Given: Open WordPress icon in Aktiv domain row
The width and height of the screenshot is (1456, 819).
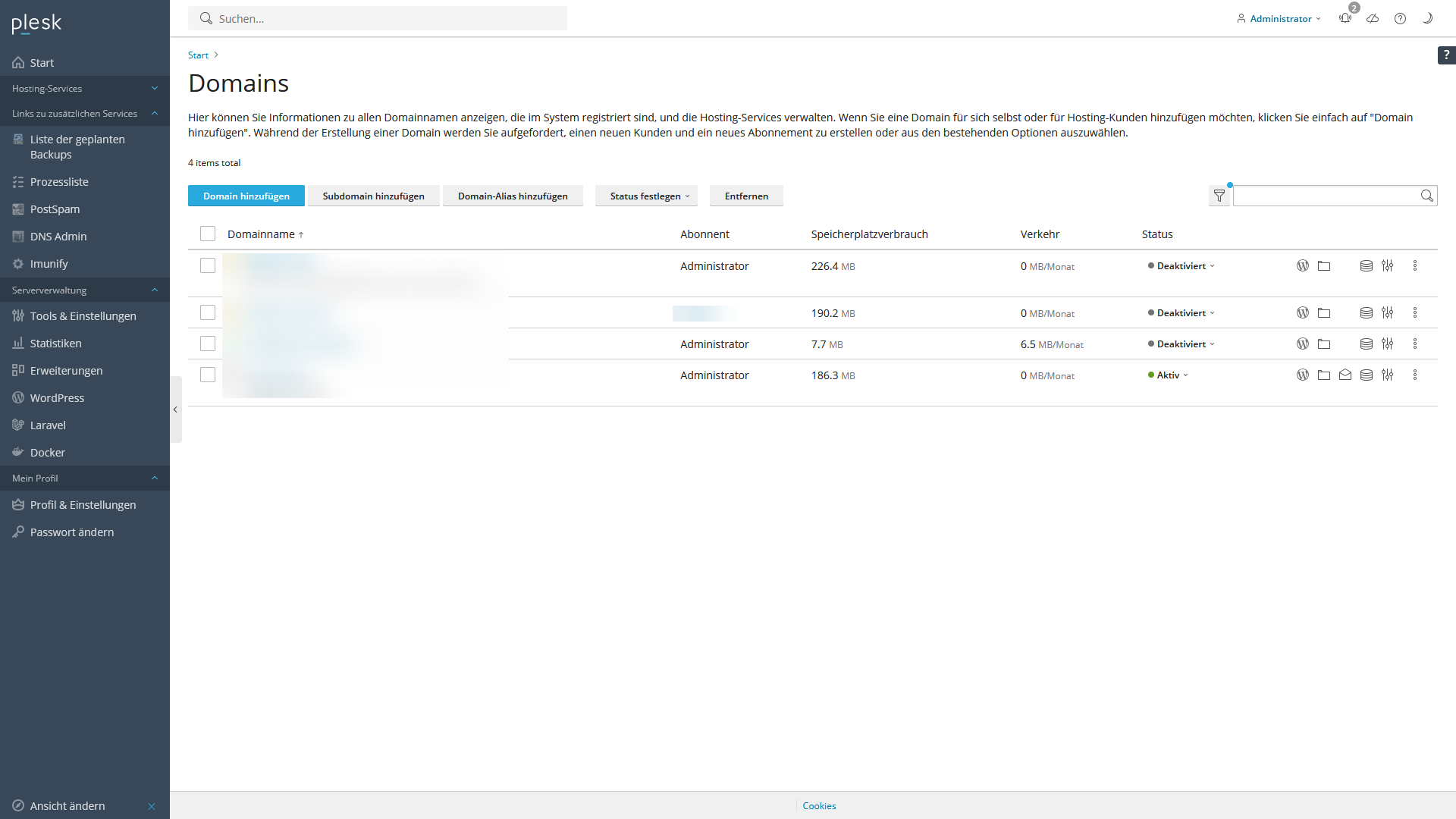Looking at the screenshot, I should coord(1302,375).
